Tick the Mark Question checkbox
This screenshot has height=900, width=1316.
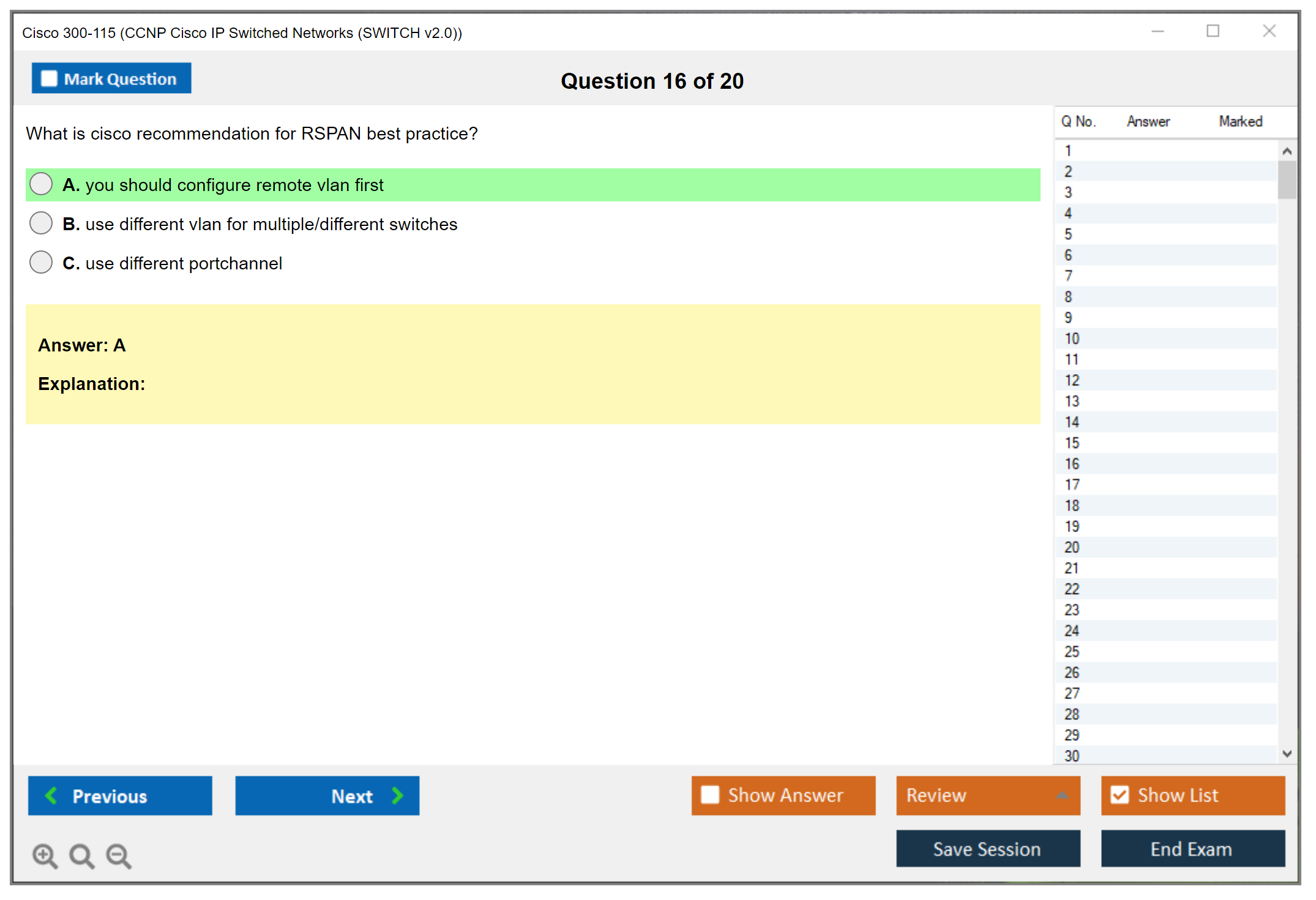[x=49, y=78]
